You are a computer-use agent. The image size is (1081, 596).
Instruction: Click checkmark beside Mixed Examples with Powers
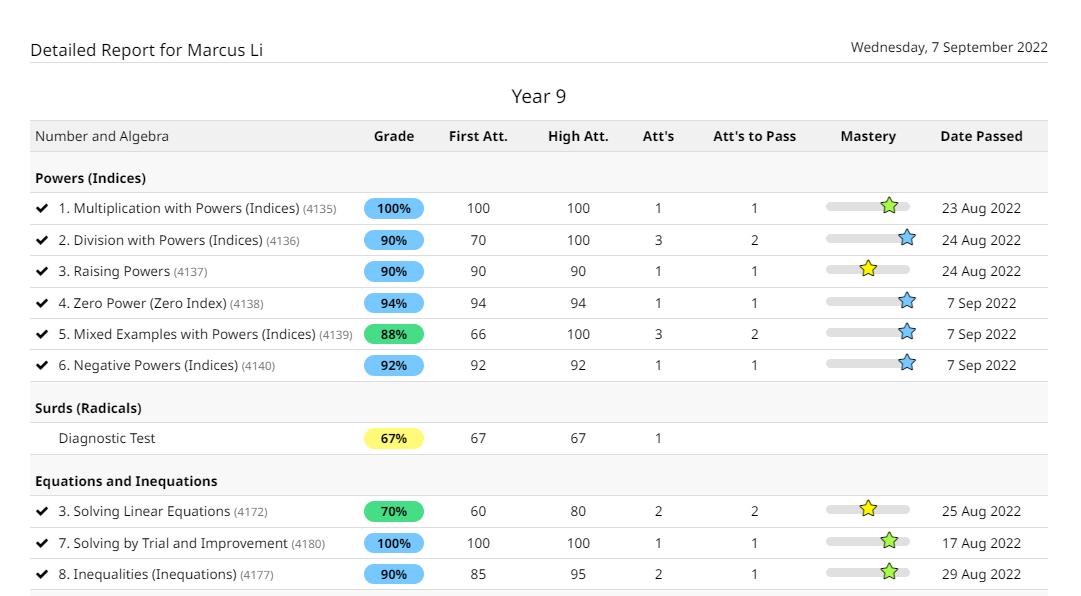(x=42, y=334)
